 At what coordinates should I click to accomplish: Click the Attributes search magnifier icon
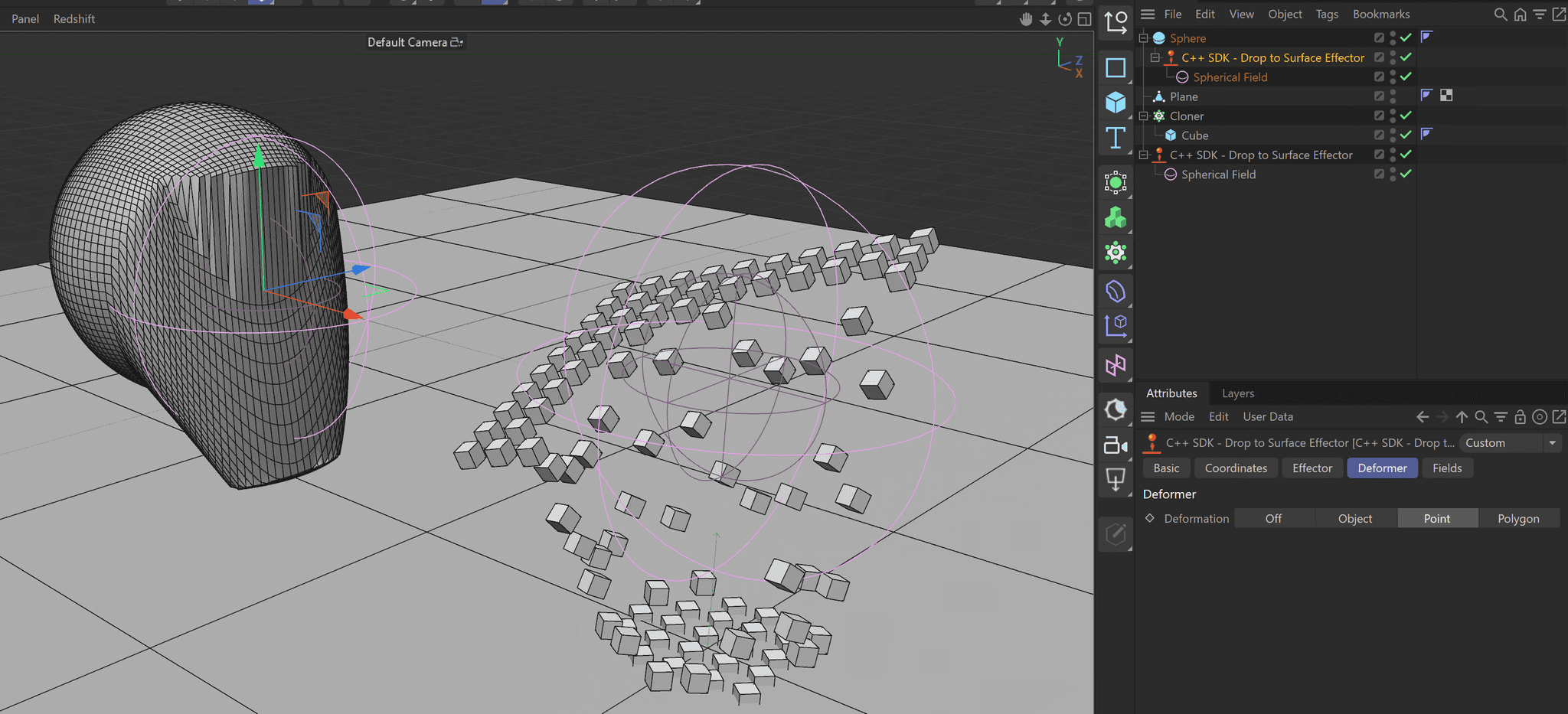click(1481, 417)
